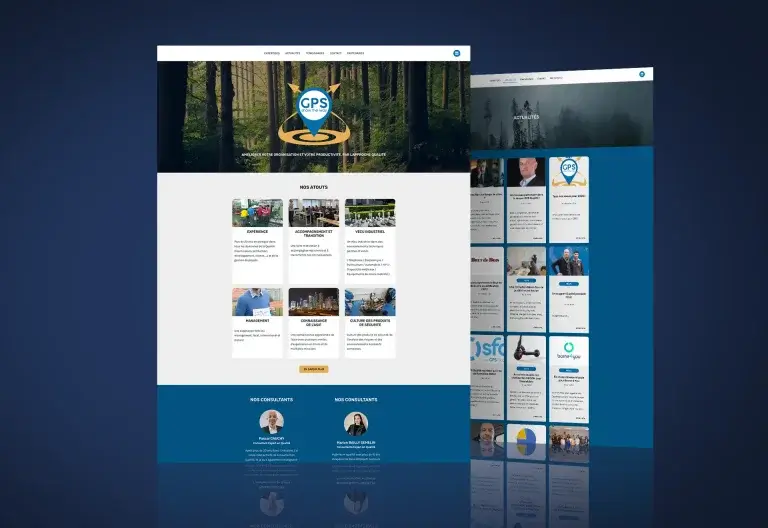Click the right consultant's round portrait photo

(356, 424)
